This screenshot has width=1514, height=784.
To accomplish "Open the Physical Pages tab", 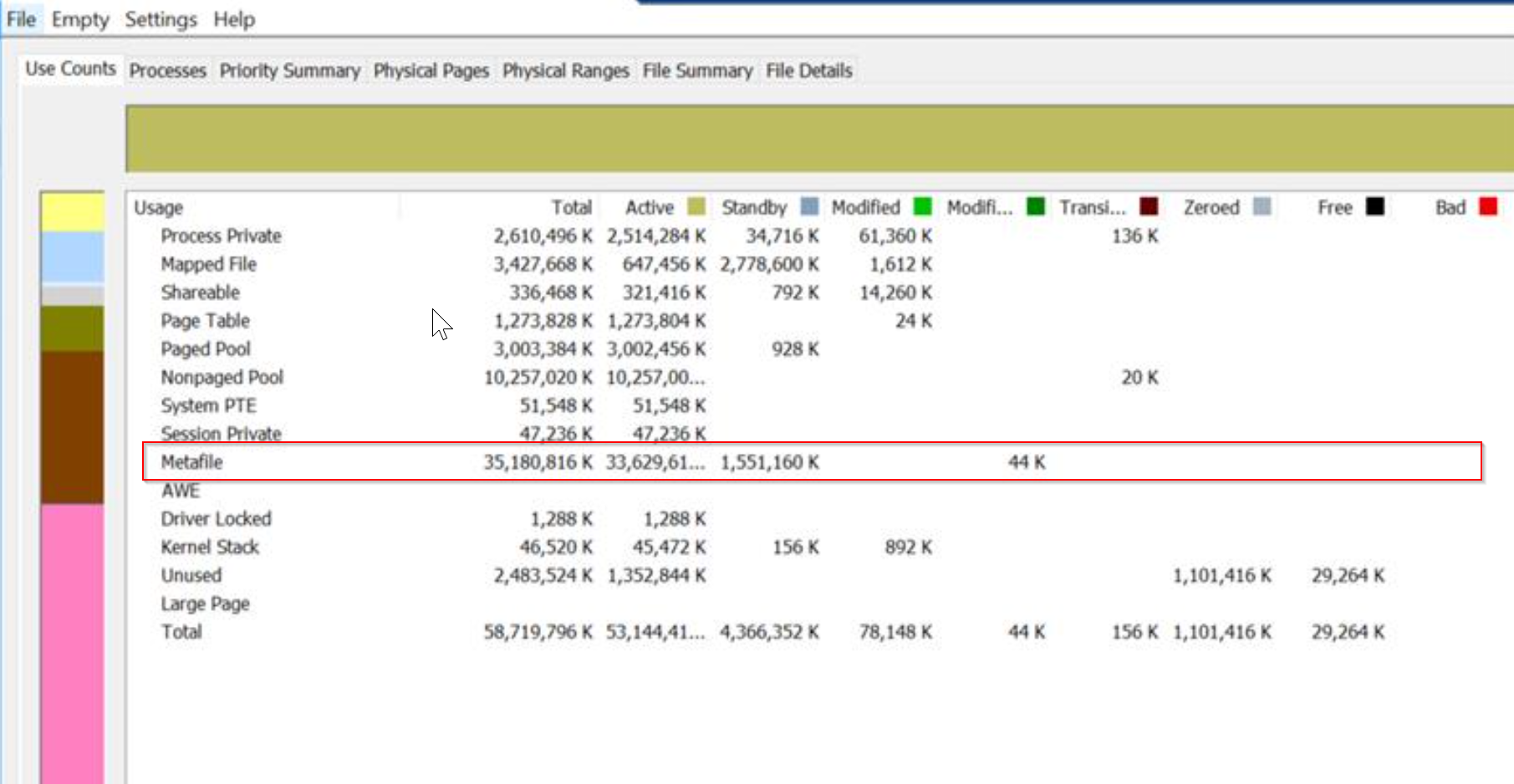I will click(431, 71).
